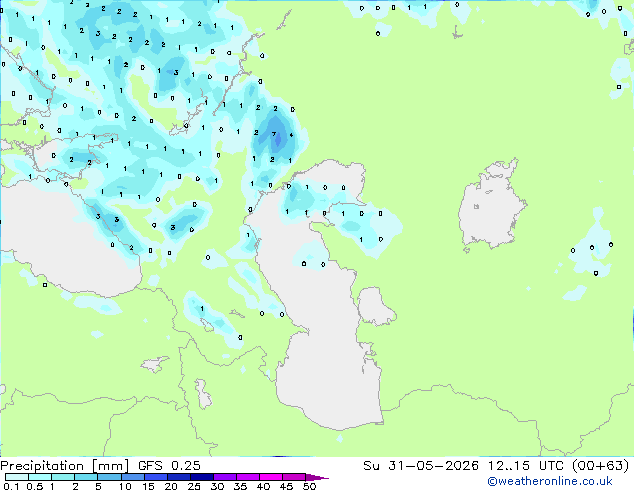The height and width of the screenshot is (490, 634).
Task: Click the '12..15 UTC' time text
Action: pos(525,466)
